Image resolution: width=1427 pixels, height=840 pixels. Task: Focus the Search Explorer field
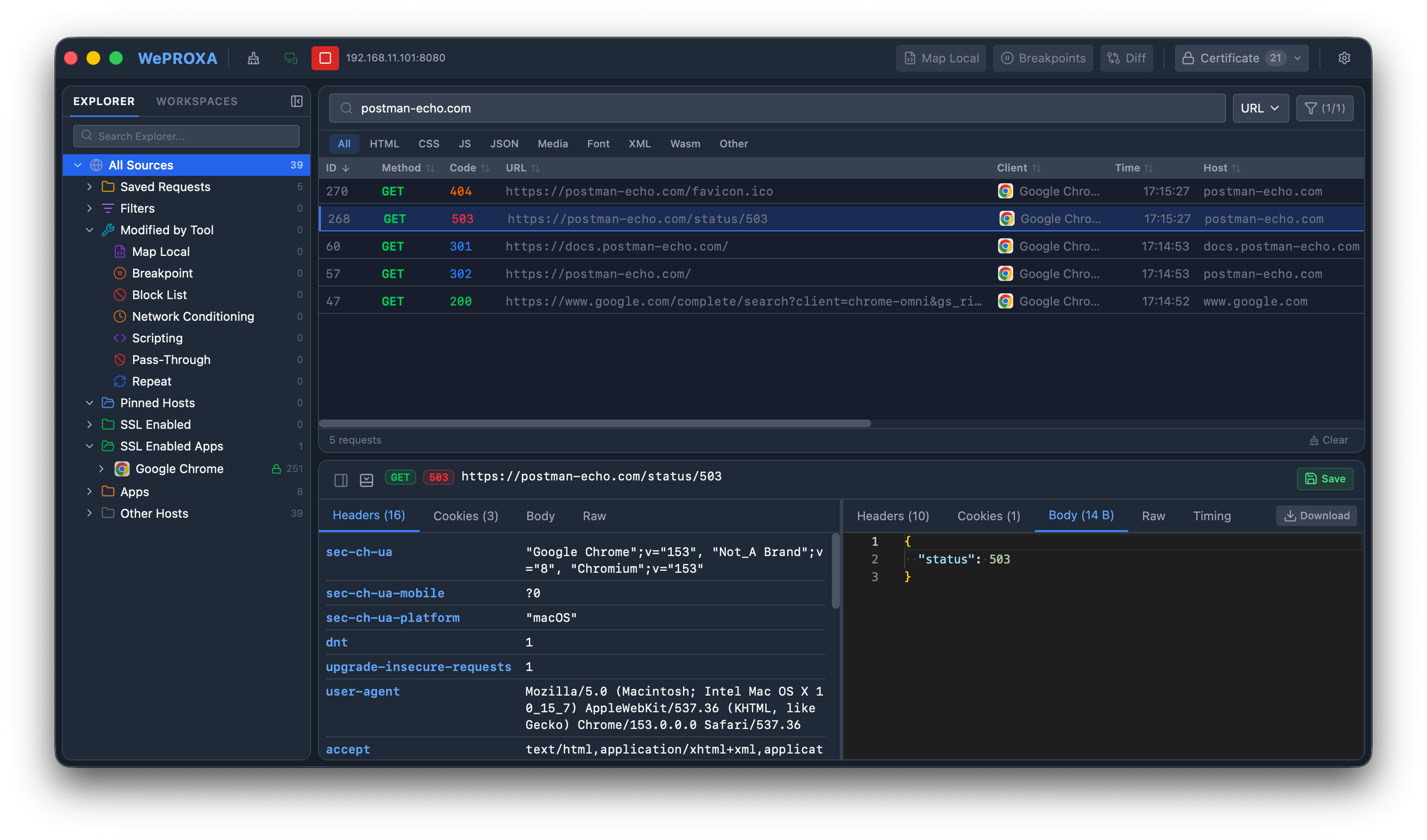coord(186,136)
